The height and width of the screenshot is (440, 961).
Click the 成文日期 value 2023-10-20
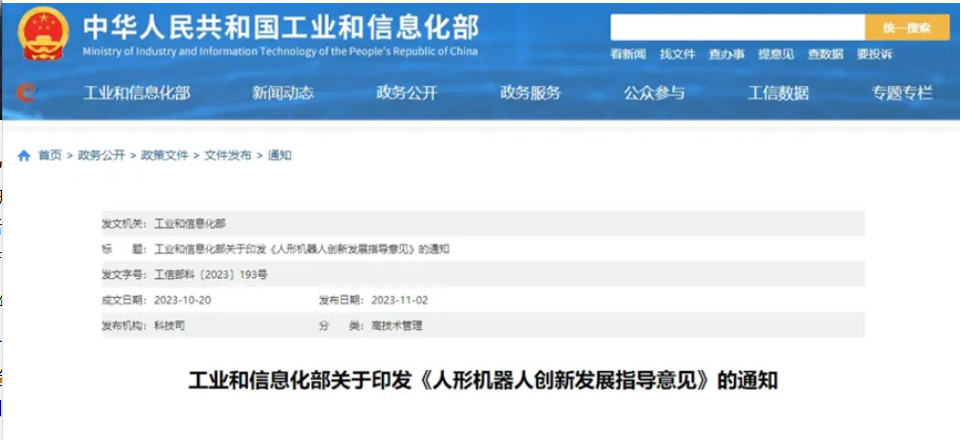(x=183, y=300)
